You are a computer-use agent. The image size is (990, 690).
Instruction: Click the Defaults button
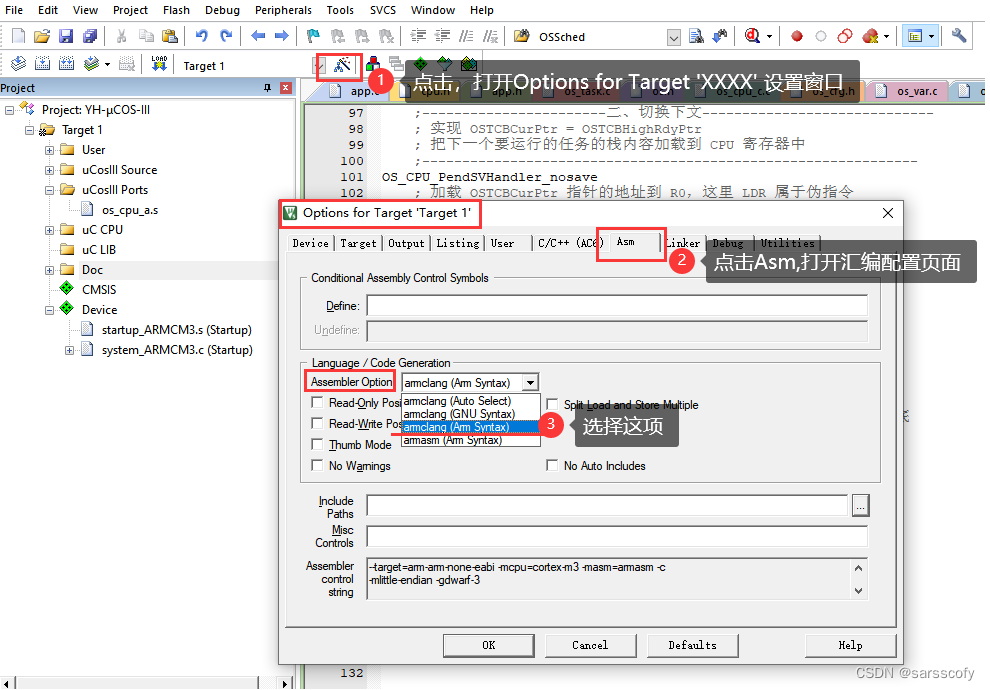tap(693, 645)
